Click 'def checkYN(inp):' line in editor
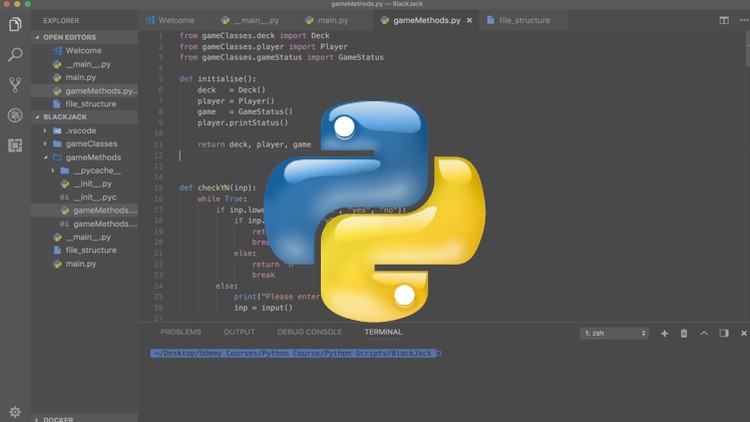Screen dimensions: 750x422 (218, 188)
